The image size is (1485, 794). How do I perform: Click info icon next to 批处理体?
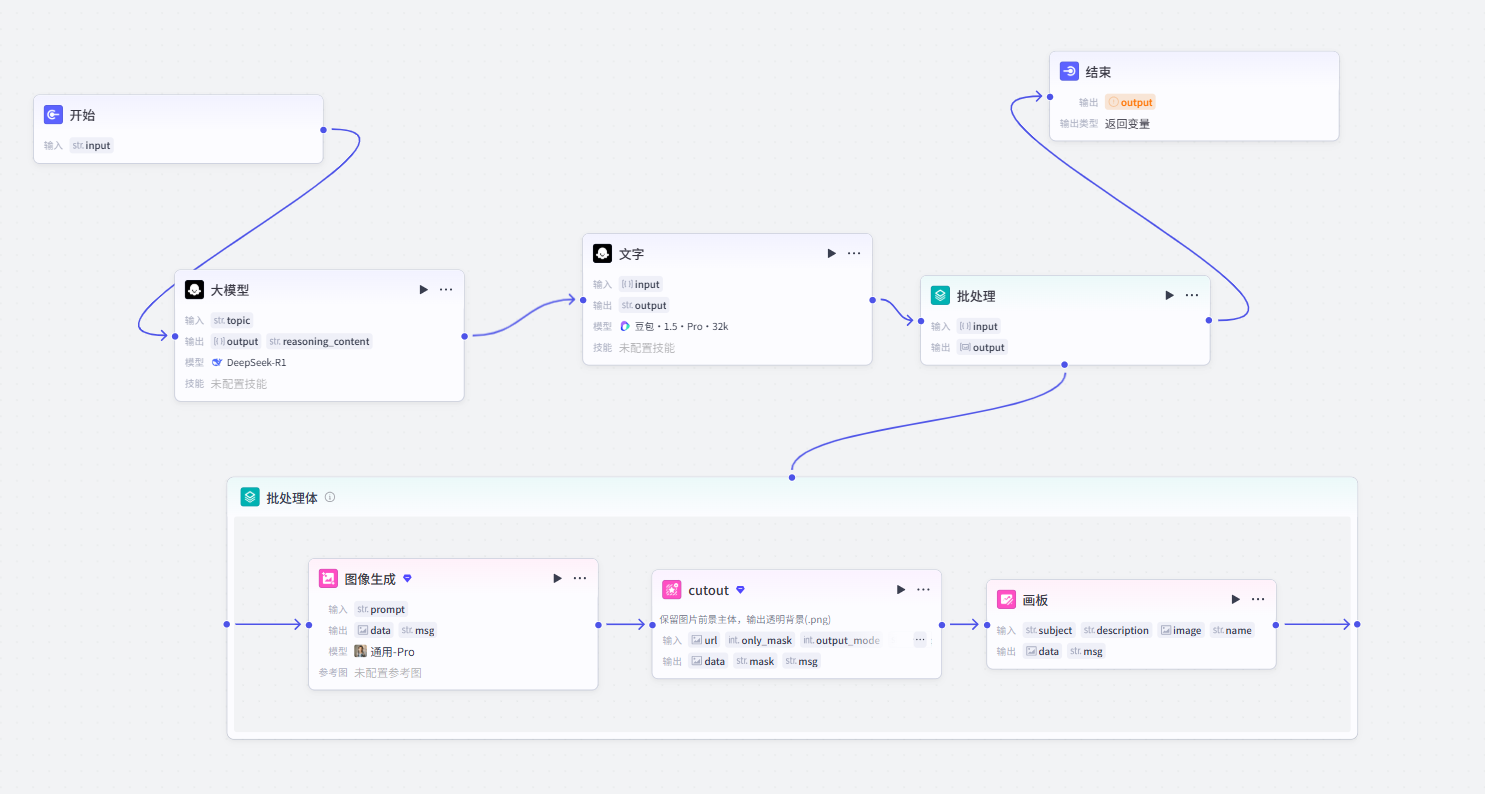[330, 497]
